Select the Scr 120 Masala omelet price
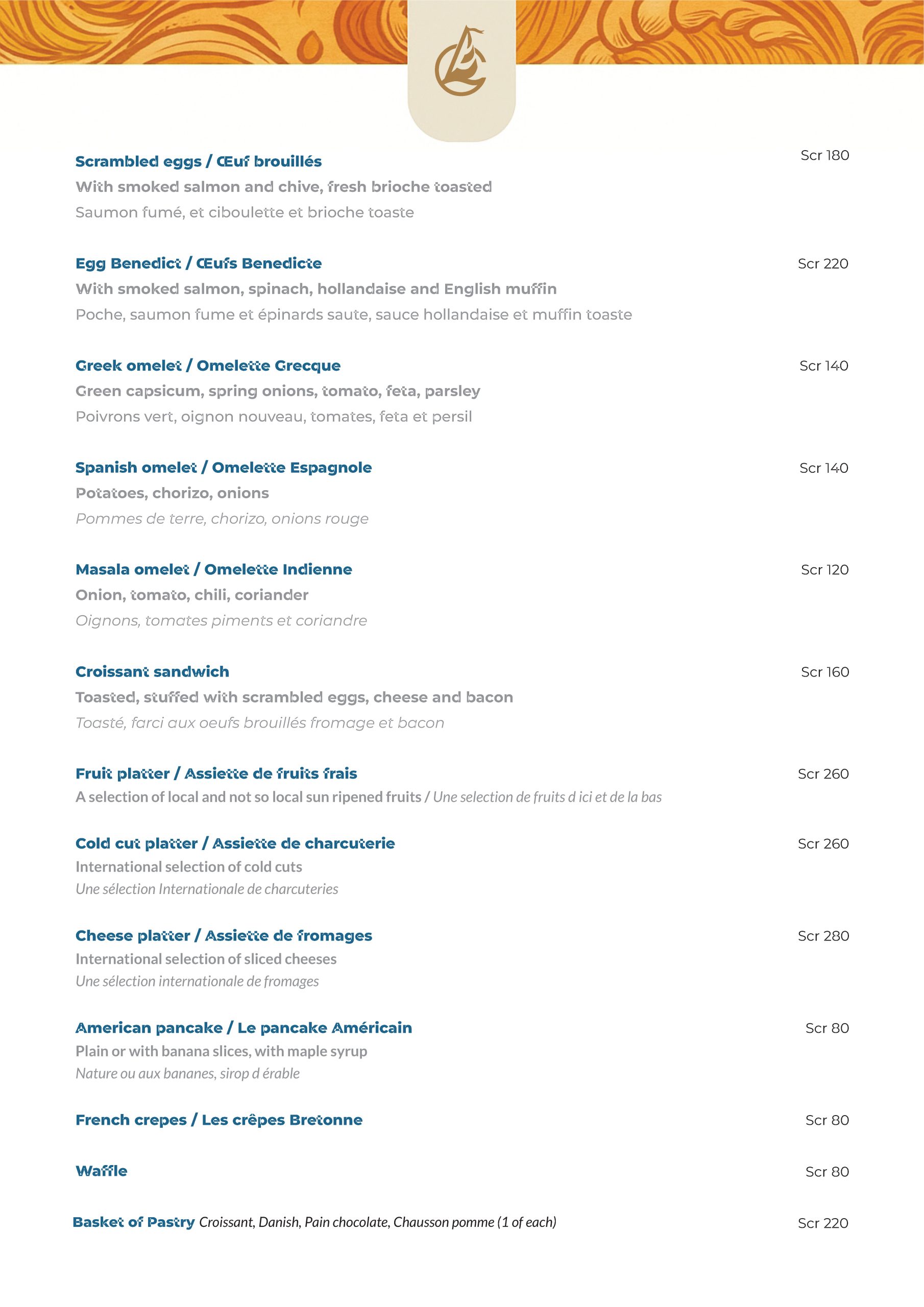The height and width of the screenshot is (1307, 924). click(x=824, y=570)
